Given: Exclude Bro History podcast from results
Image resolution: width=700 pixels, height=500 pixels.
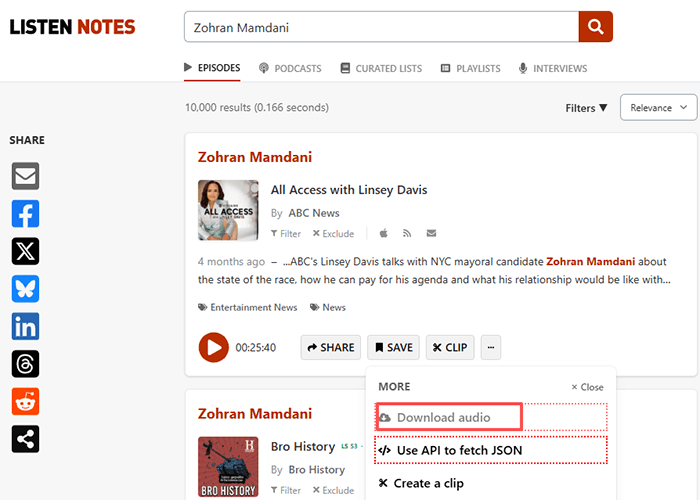Looking at the screenshot, I should click(x=333, y=490).
